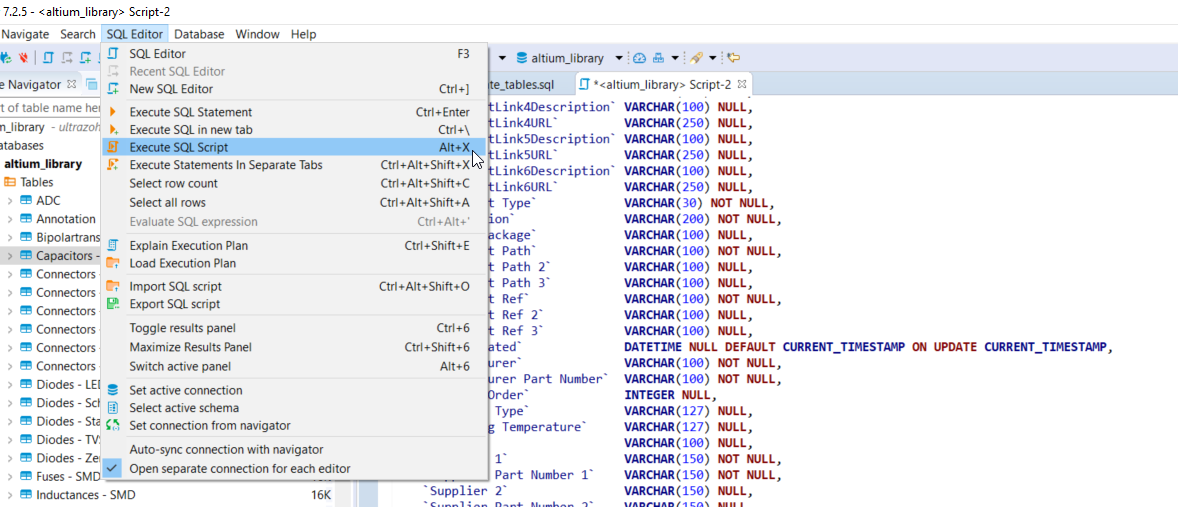This screenshot has width=1178, height=507.
Task: Click the dashboard gauge icon in toolbar
Action: tap(640, 58)
